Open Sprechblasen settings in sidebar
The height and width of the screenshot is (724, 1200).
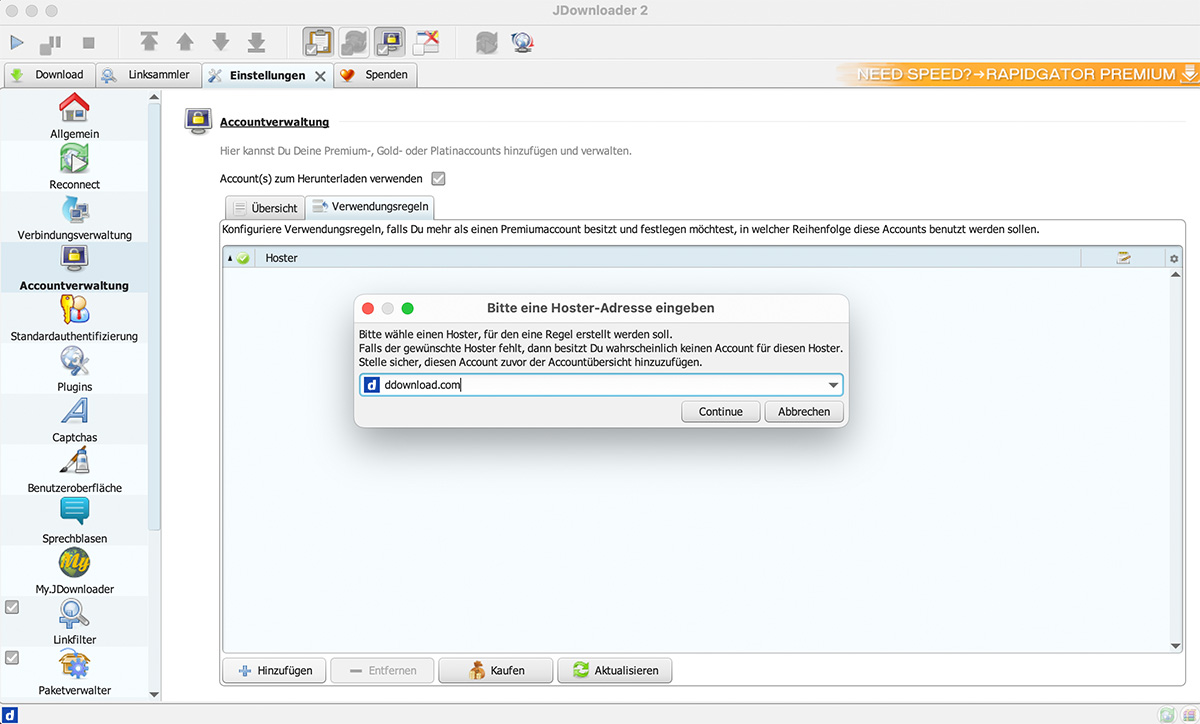(x=75, y=521)
